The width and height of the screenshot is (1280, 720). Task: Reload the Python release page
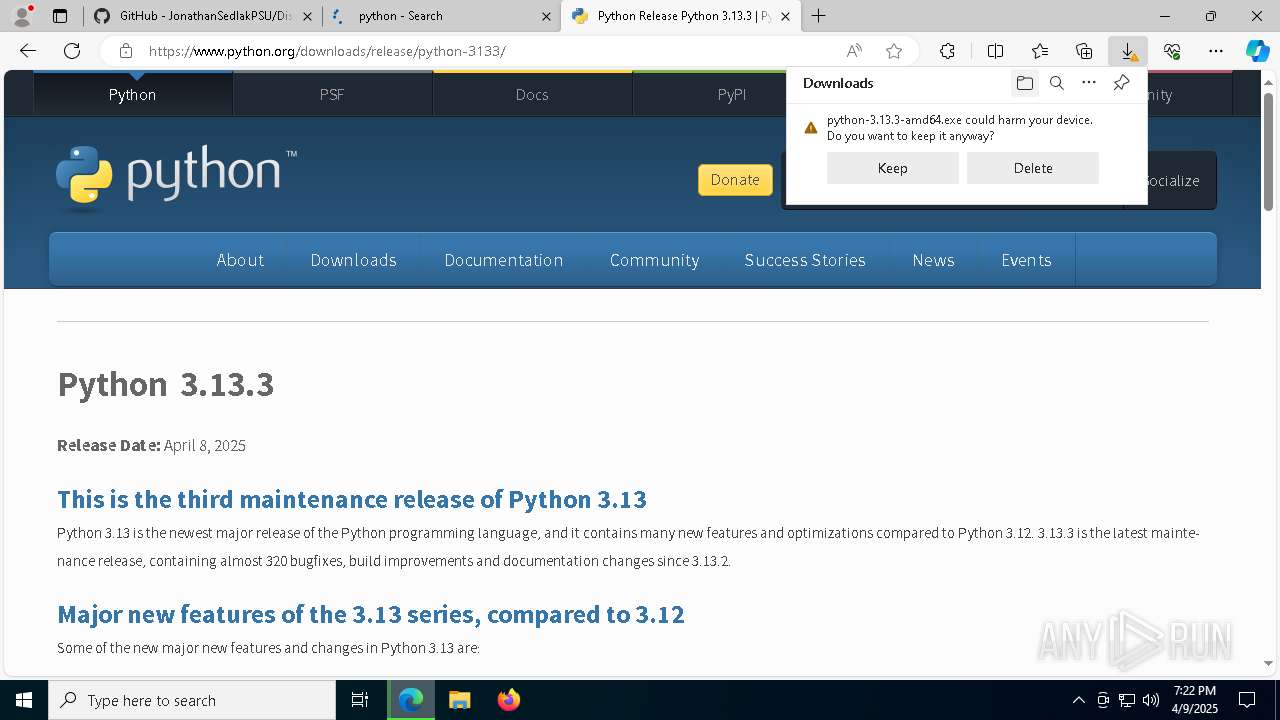tap(72, 51)
